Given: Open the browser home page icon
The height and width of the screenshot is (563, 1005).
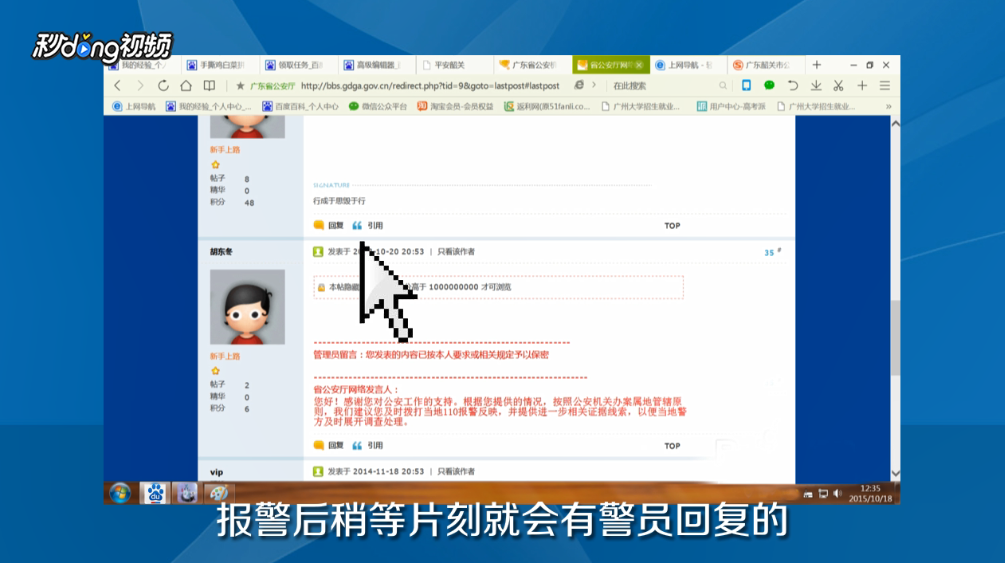Looking at the screenshot, I should pyautogui.click(x=186, y=85).
